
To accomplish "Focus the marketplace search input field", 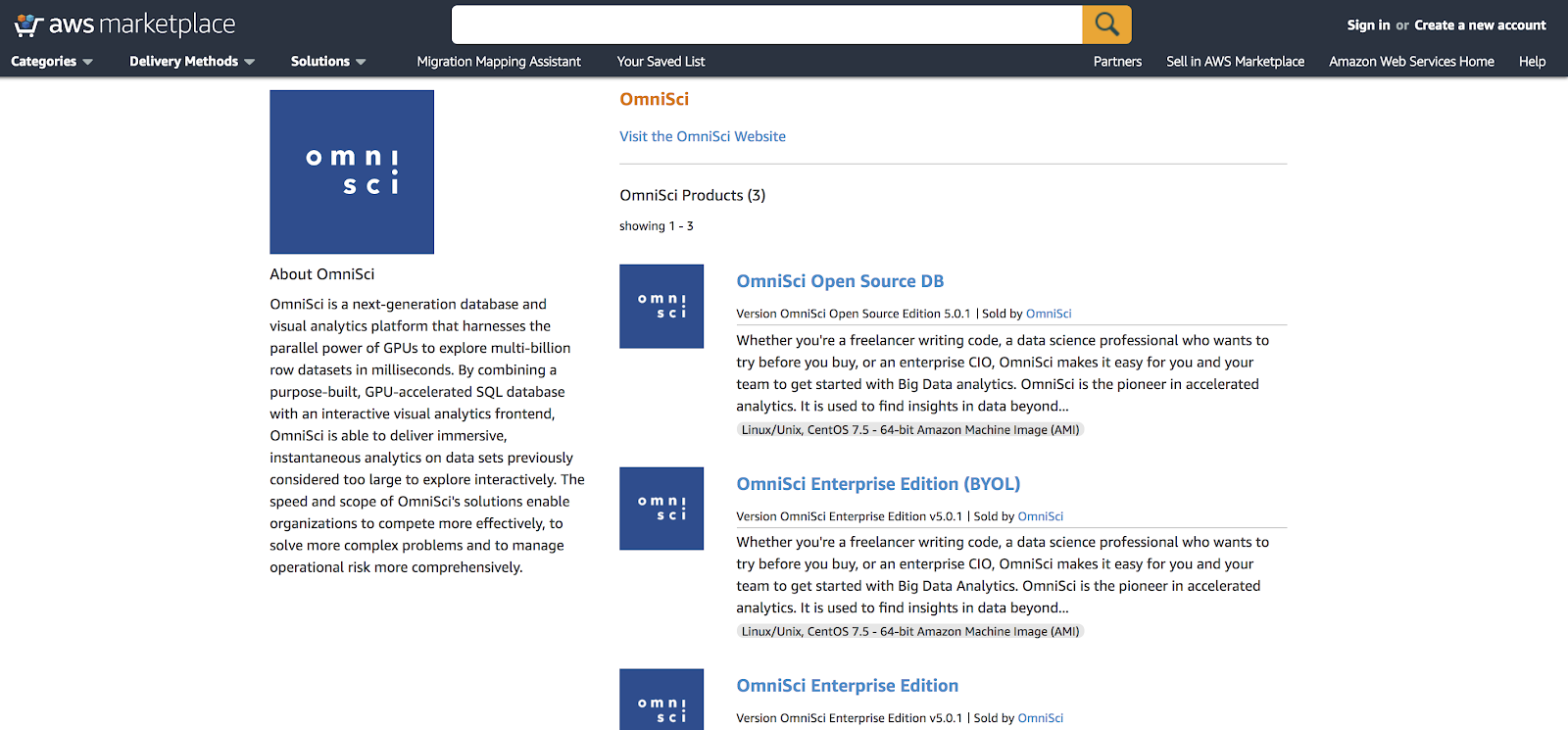I will click(766, 24).
